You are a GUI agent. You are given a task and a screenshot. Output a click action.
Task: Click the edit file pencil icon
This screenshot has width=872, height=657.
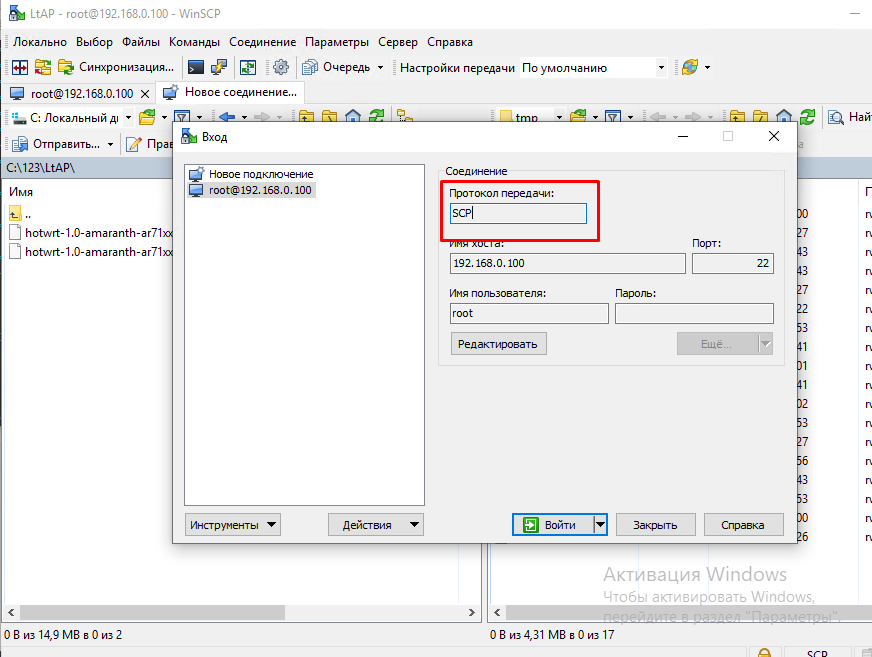(134, 144)
